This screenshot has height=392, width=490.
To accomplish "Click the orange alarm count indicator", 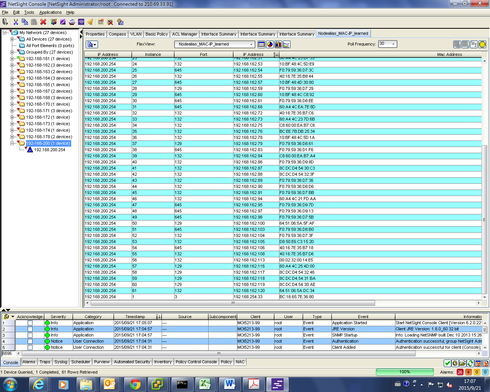I will click(x=468, y=372).
